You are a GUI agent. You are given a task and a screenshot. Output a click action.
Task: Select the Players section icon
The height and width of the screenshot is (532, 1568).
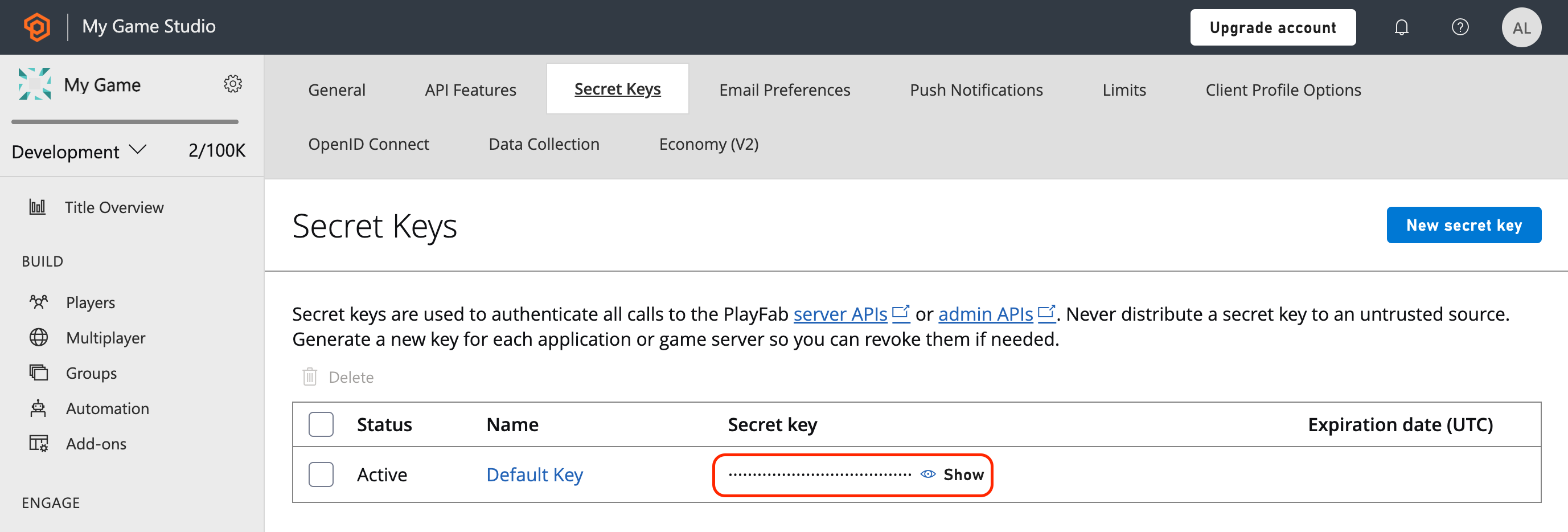38,302
